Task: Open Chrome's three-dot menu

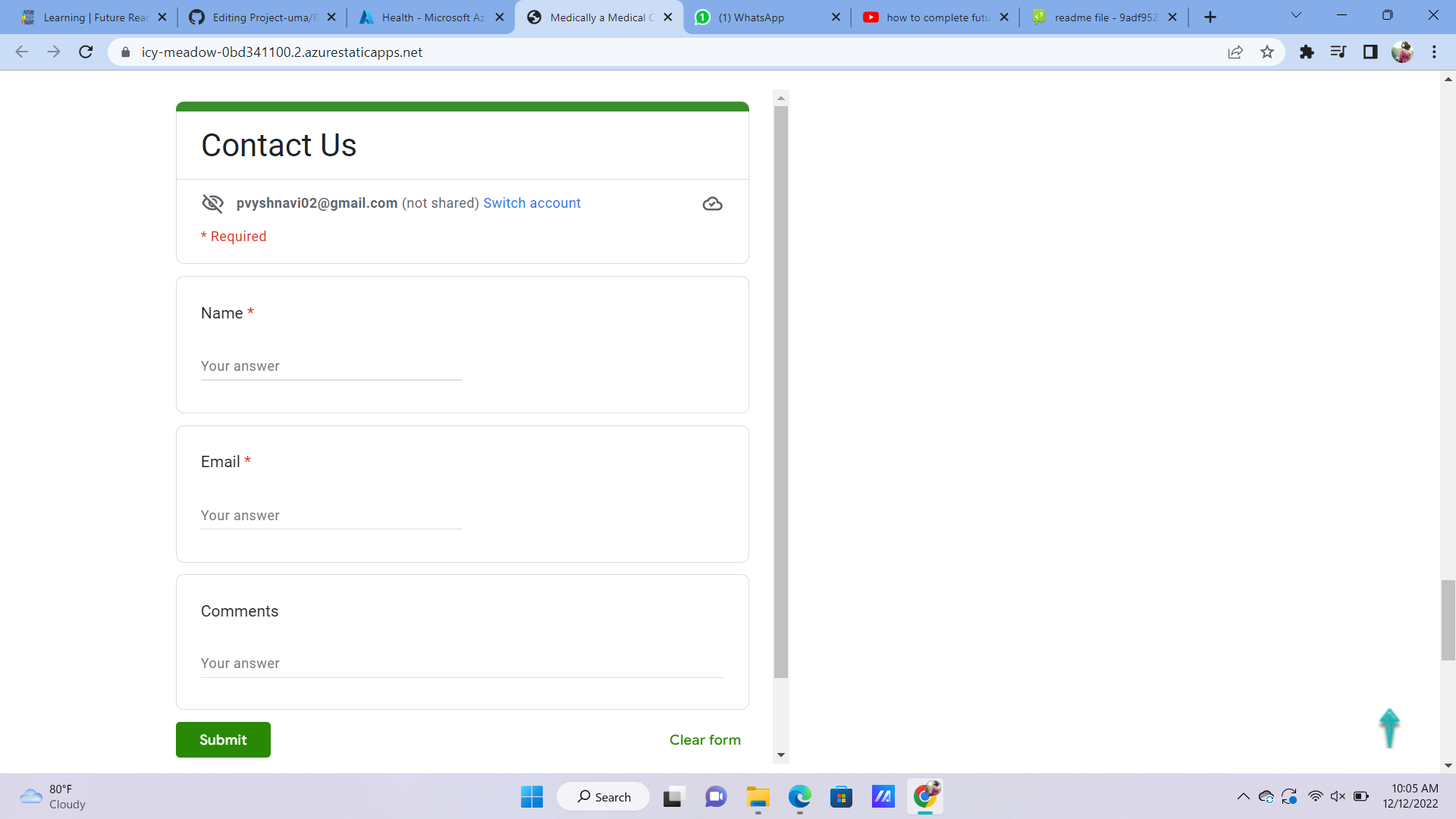Action: [x=1434, y=52]
